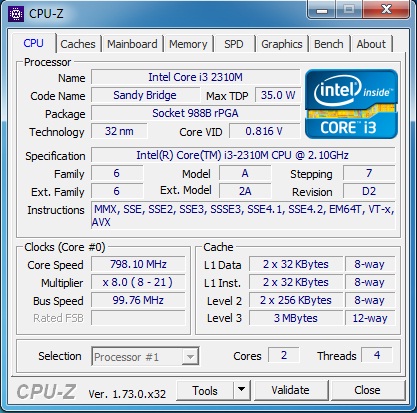Click the Level 3 cache size field
417x413 pixels.
coord(296,318)
